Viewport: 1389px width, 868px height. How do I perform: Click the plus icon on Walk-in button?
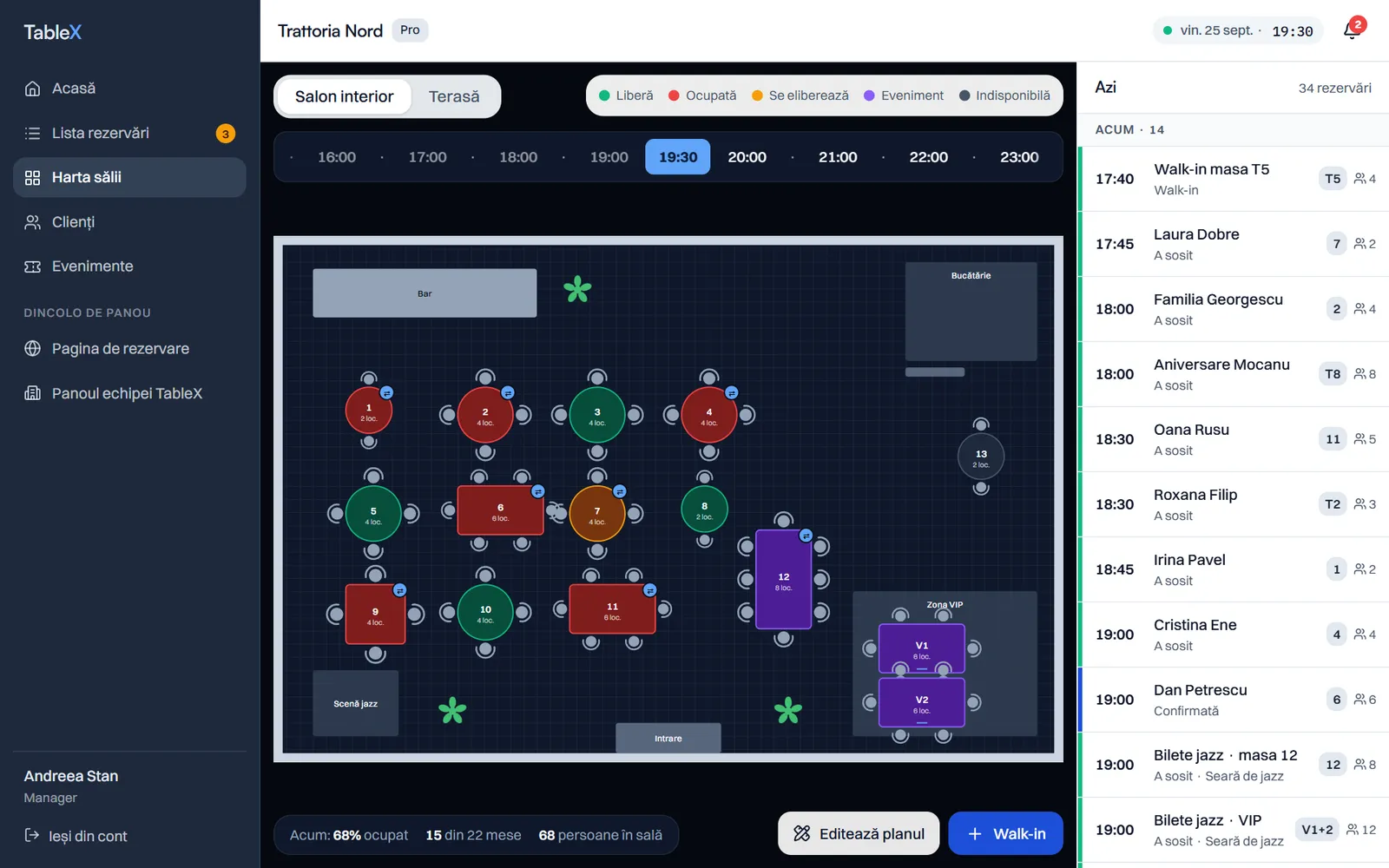pos(975,834)
